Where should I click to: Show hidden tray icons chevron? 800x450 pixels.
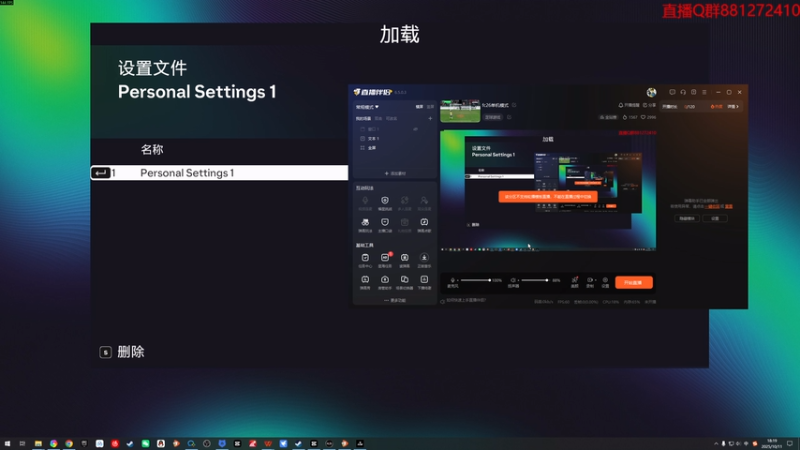[x=716, y=444]
